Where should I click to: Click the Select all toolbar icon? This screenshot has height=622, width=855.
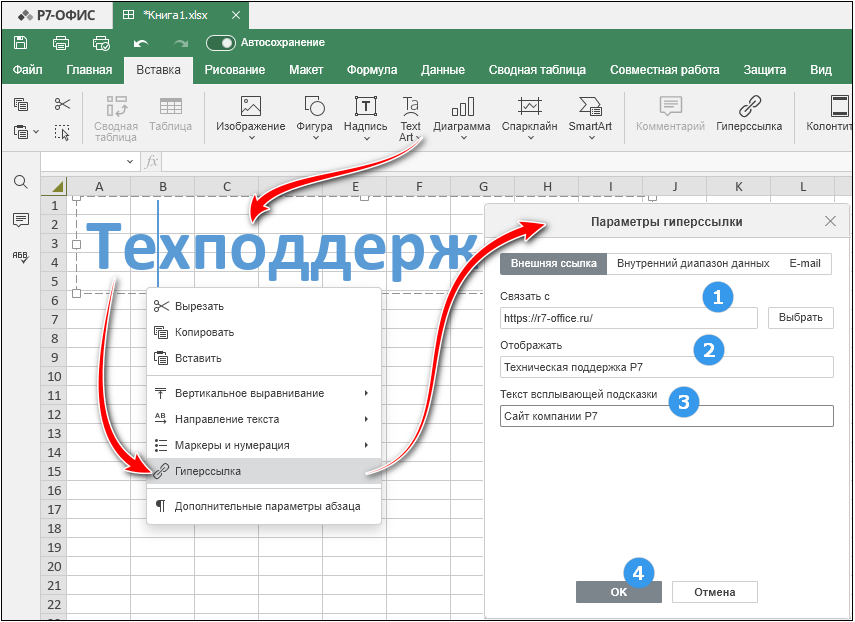[x=62, y=132]
